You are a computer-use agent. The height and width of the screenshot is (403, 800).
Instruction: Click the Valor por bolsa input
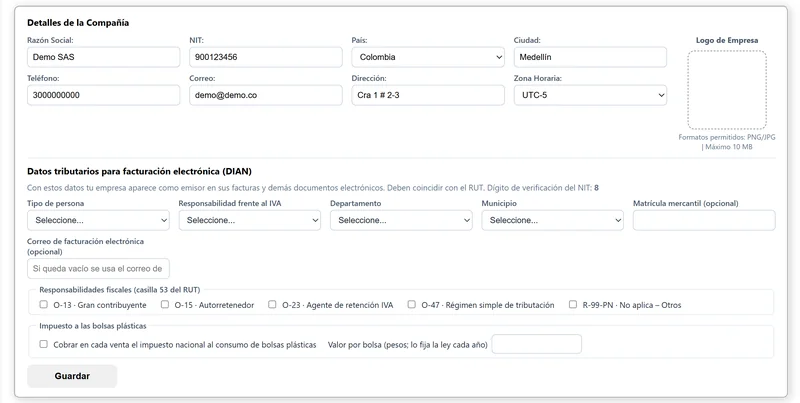(537, 344)
